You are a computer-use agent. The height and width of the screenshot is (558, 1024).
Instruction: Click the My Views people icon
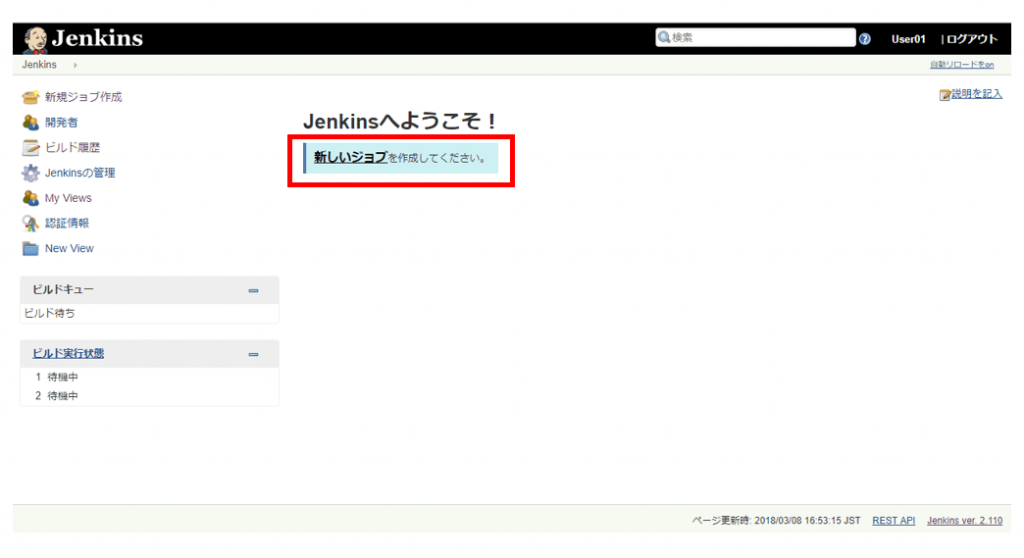point(30,198)
